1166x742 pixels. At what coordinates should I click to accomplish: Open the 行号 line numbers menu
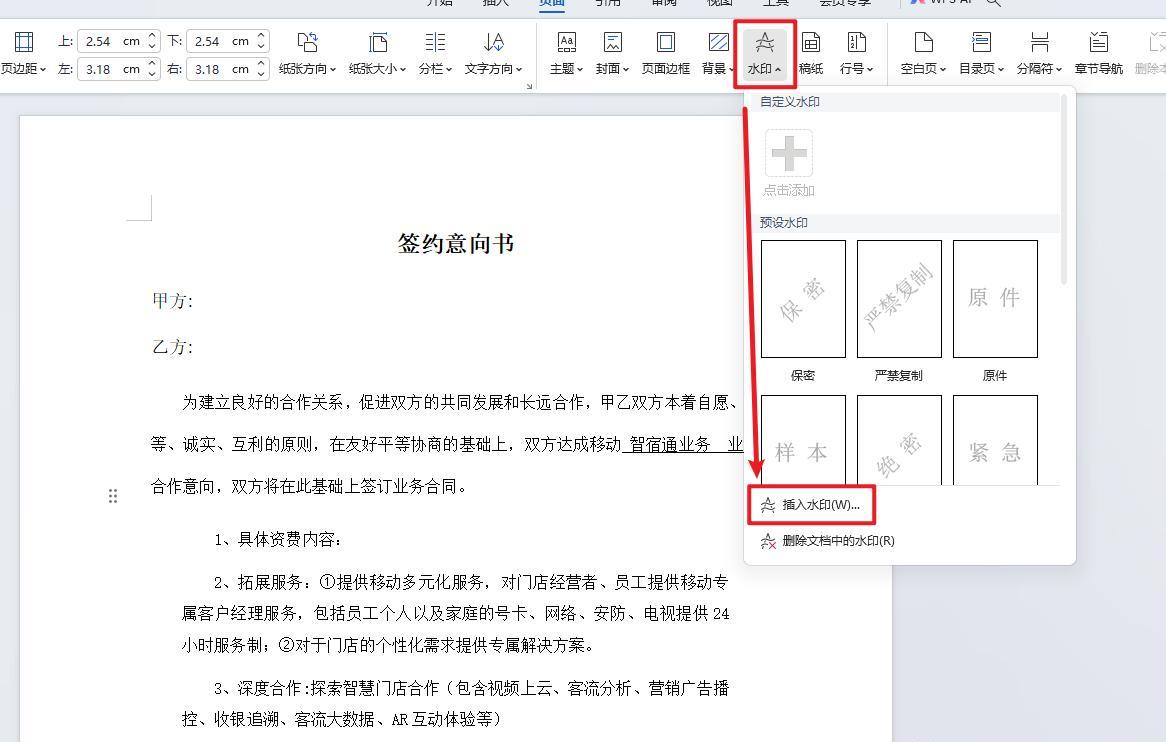(856, 52)
